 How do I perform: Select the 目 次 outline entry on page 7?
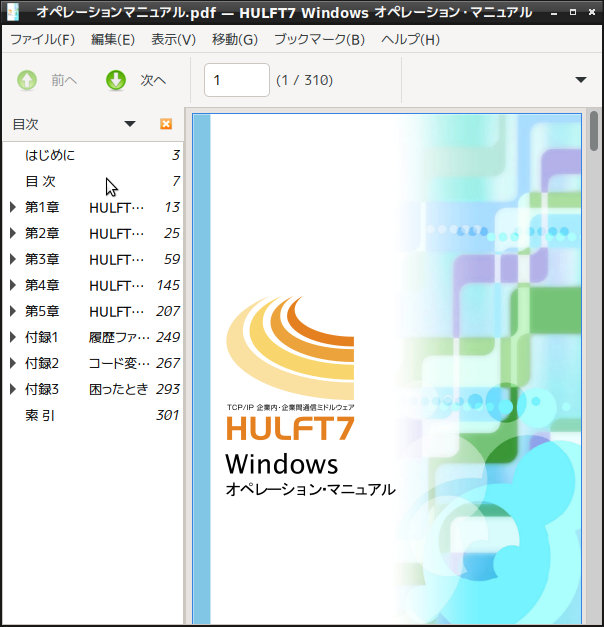pos(92,181)
